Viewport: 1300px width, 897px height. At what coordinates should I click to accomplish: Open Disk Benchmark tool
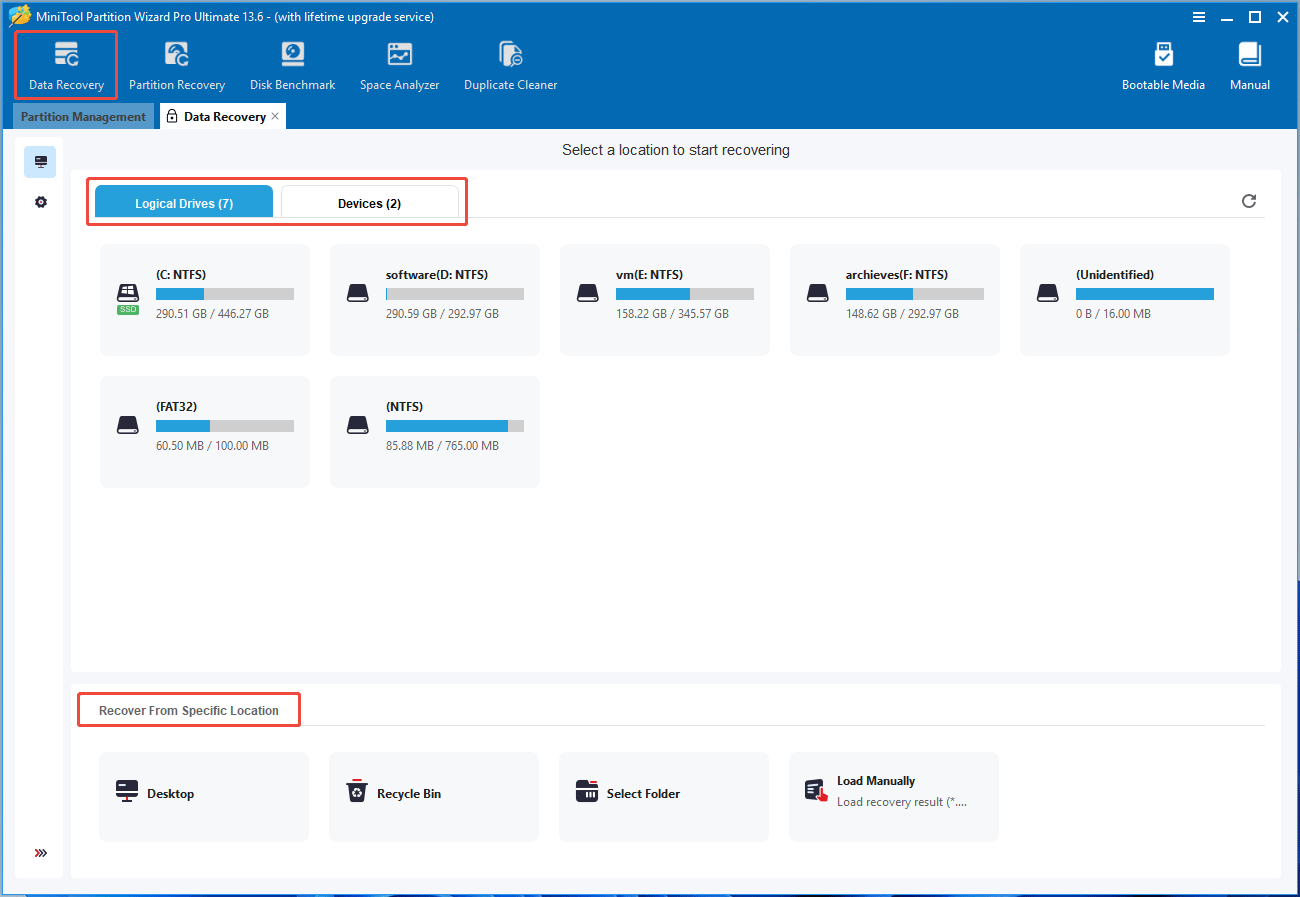[293, 66]
